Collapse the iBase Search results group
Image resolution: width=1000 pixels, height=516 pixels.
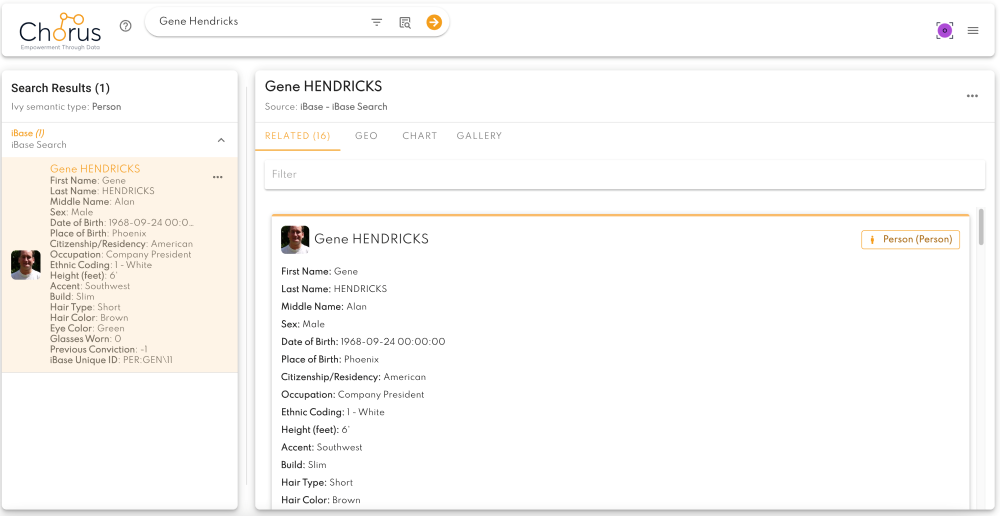coord(221,140)
